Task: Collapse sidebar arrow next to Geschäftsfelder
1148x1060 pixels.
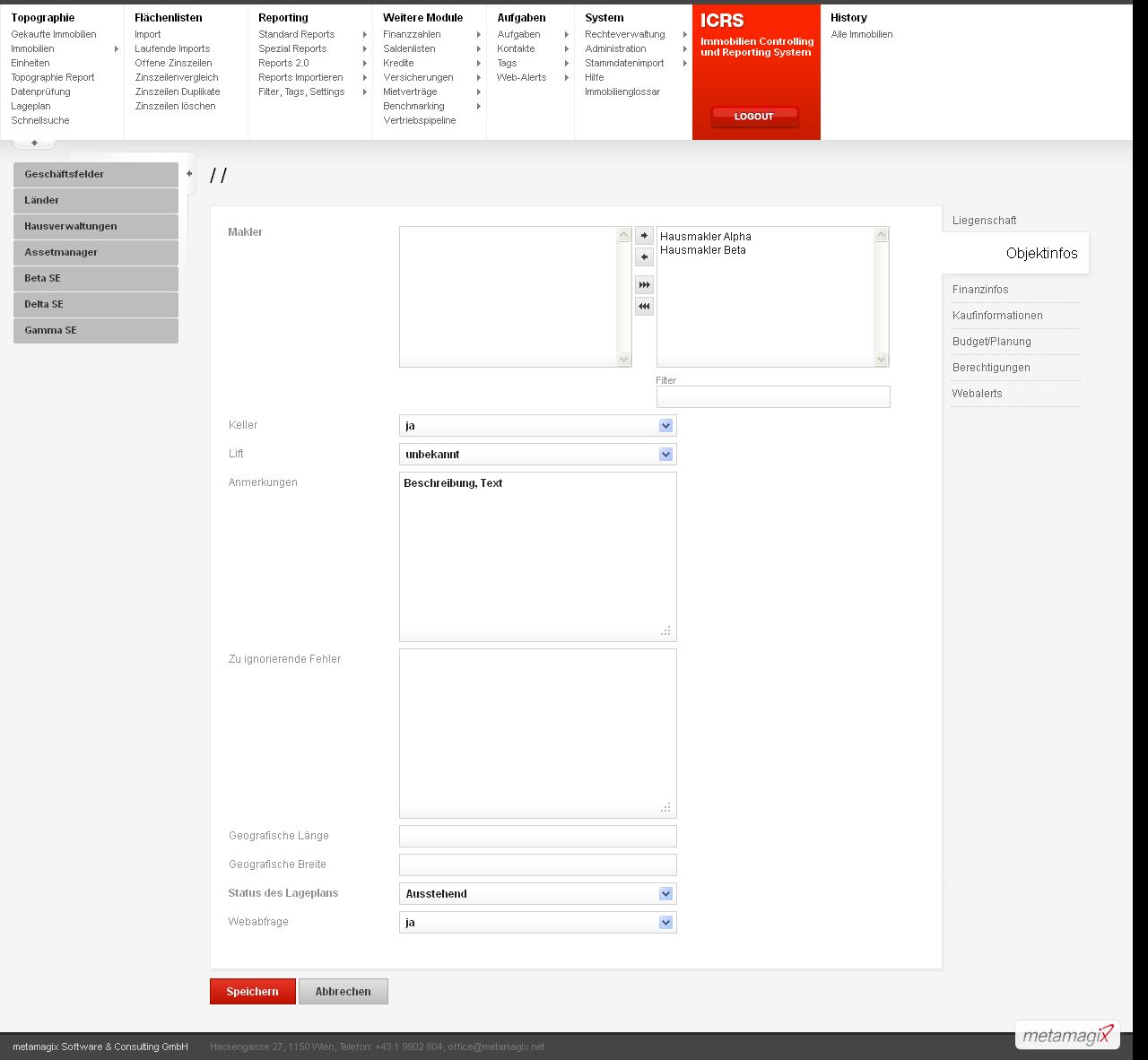Action: point(189,174)
